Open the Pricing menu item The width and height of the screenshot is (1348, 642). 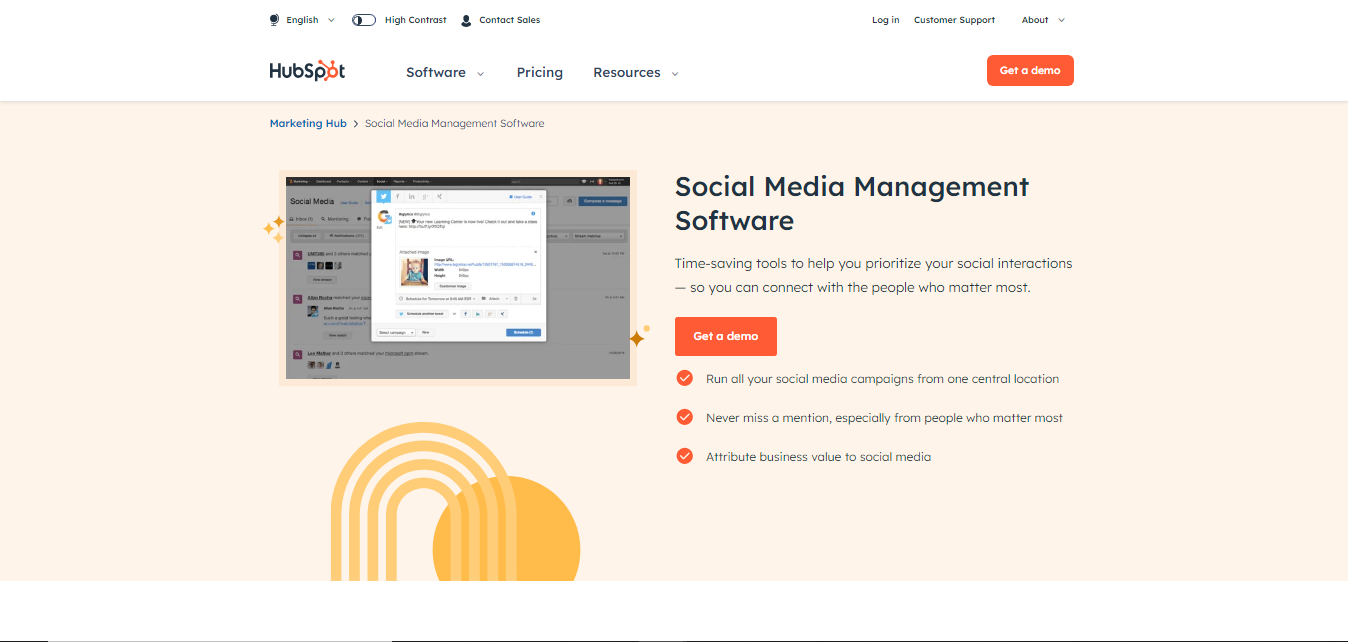[x=540, y=72]
